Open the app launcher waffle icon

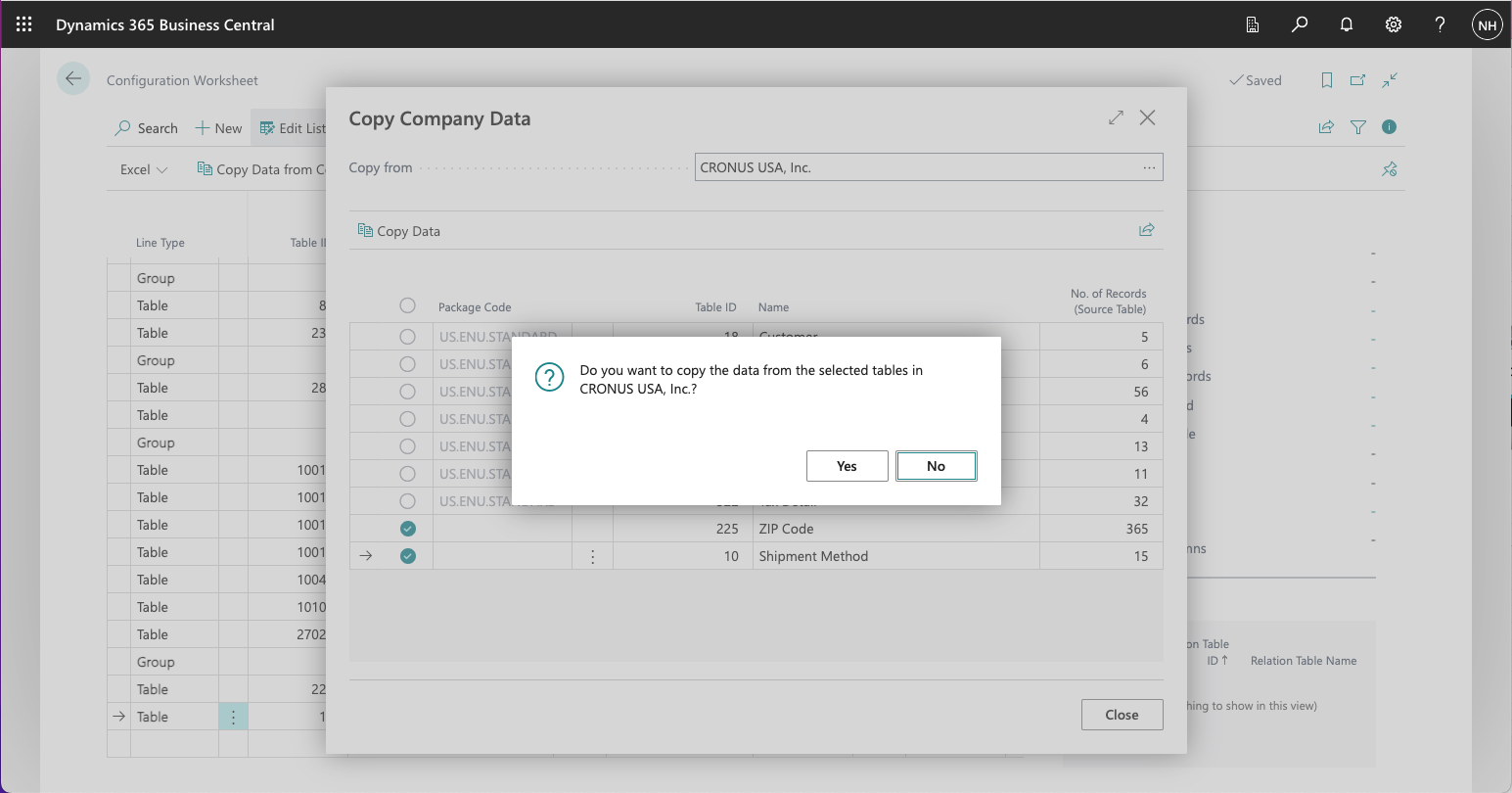click(23, 24)
